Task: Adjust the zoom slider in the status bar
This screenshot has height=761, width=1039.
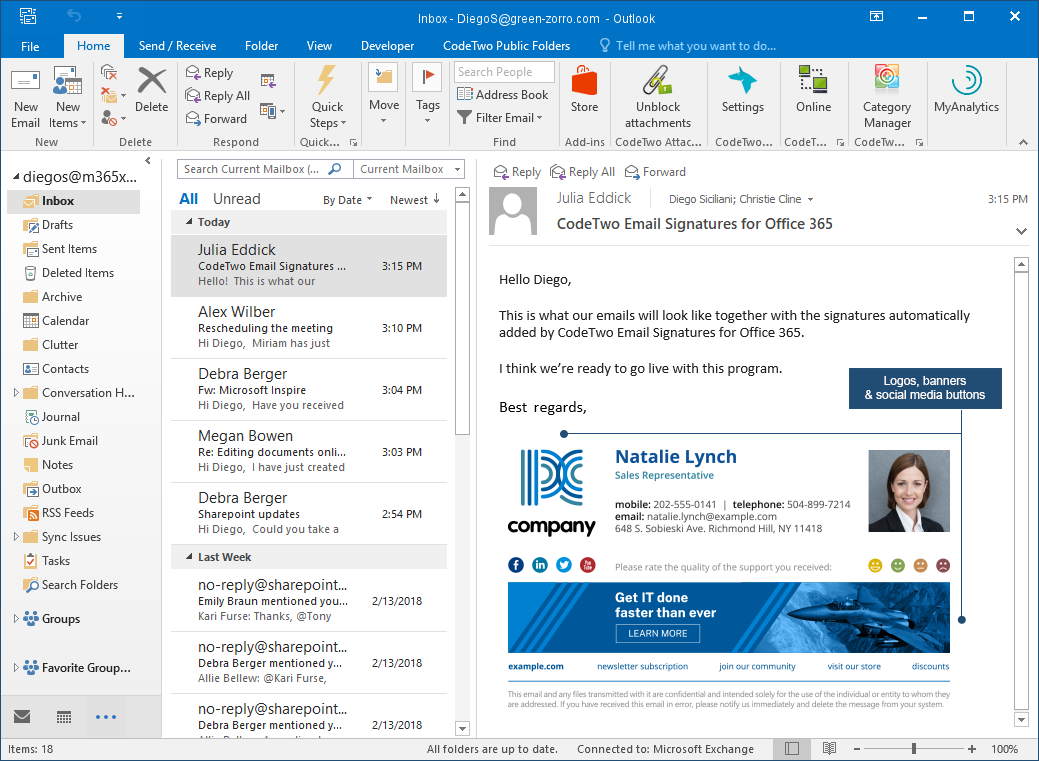Action: pos(914,748)
